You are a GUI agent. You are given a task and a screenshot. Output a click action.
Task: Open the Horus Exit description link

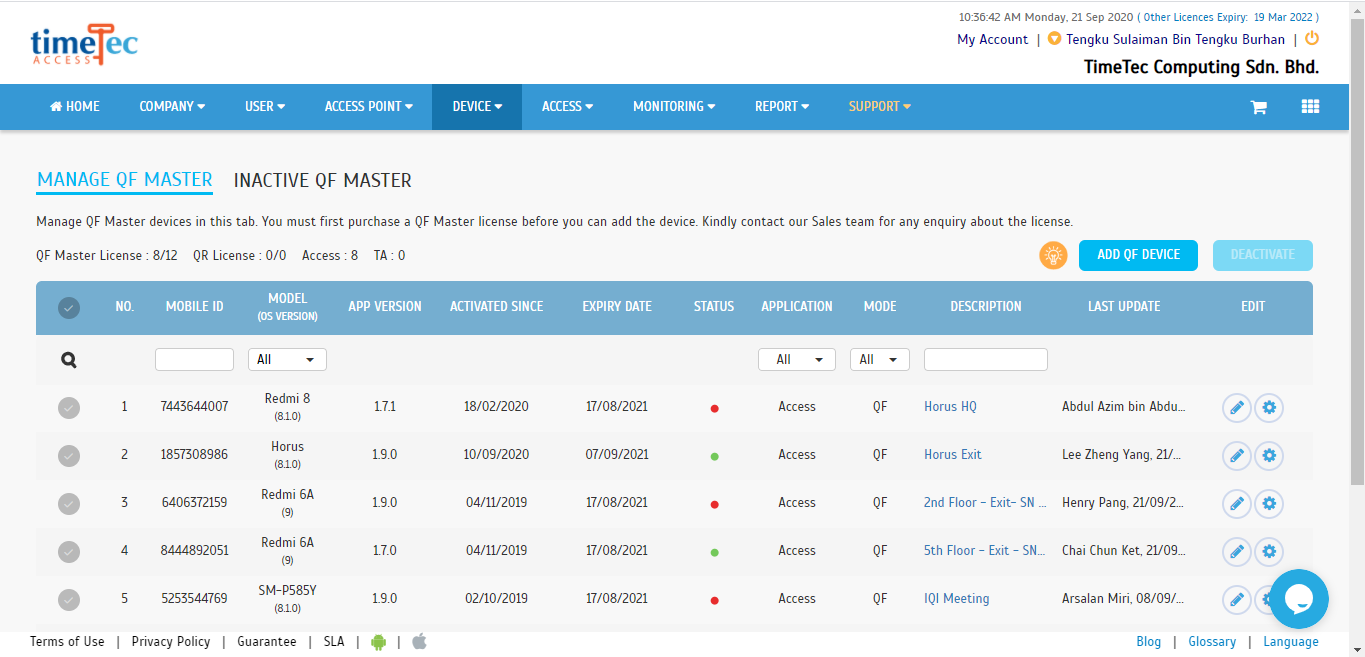pos(952,455)
